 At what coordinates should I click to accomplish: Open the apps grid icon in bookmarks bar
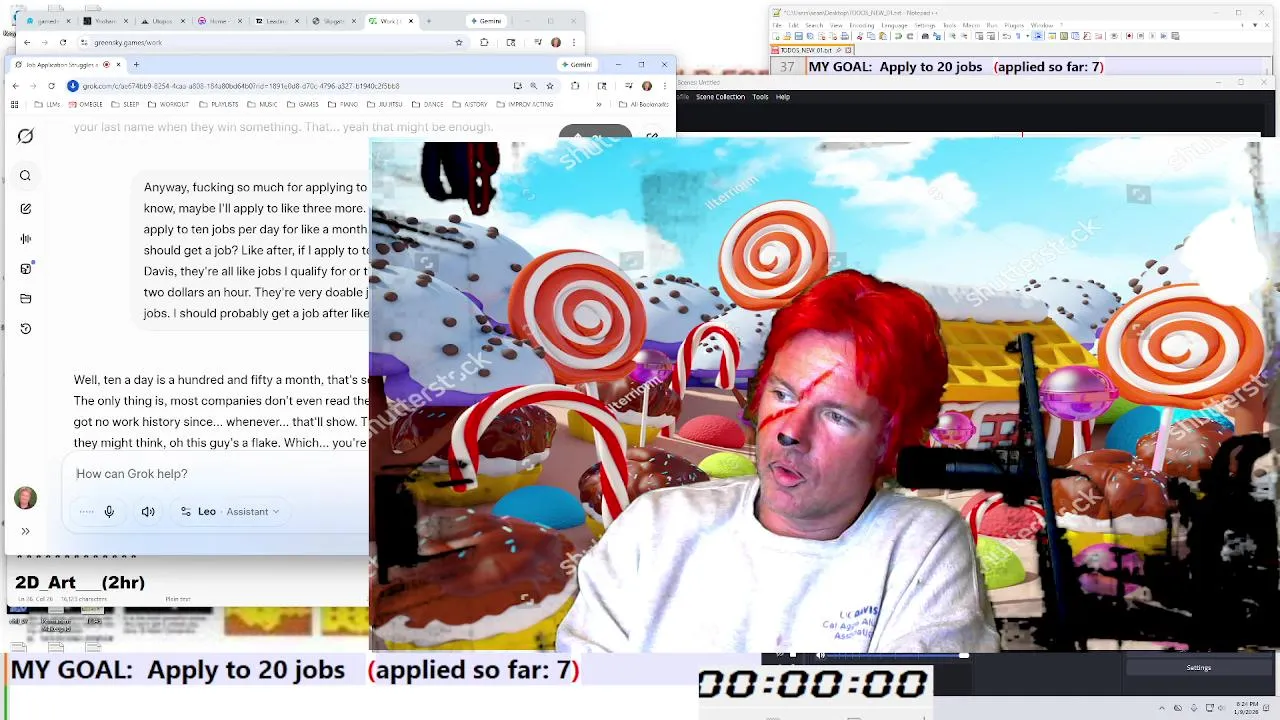14,104
